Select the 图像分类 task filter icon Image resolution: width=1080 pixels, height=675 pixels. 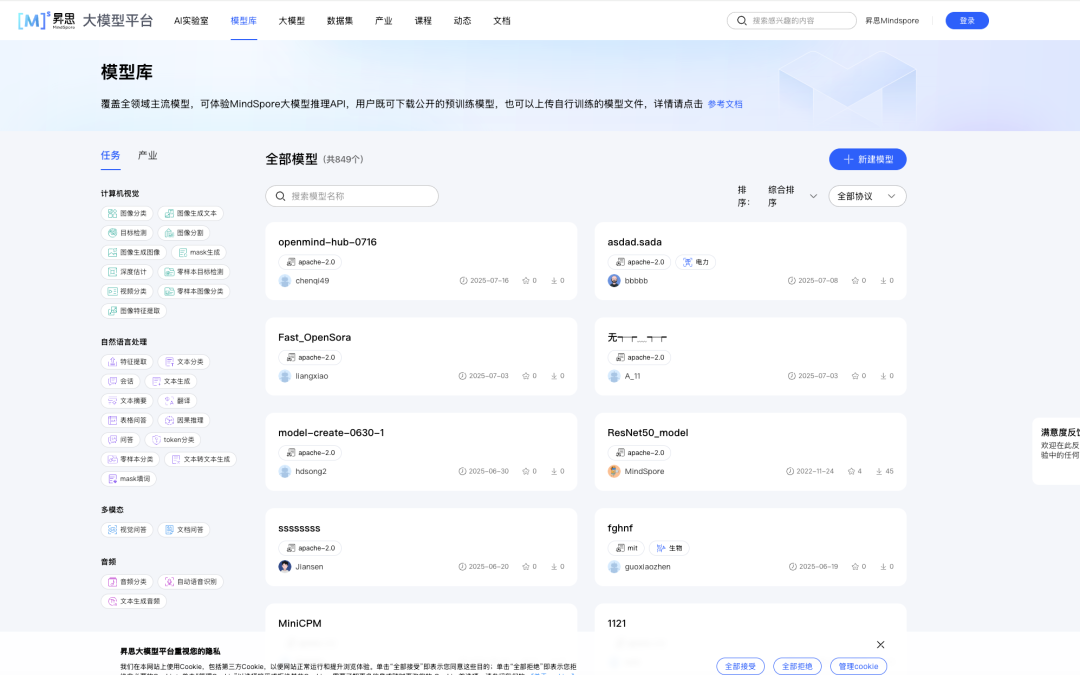click(110, 213)
